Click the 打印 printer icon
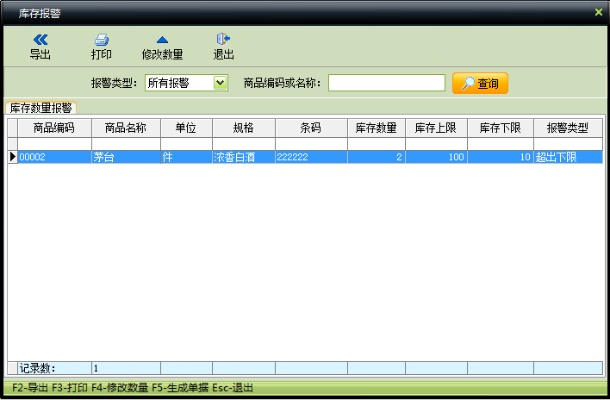 point(101,39)
